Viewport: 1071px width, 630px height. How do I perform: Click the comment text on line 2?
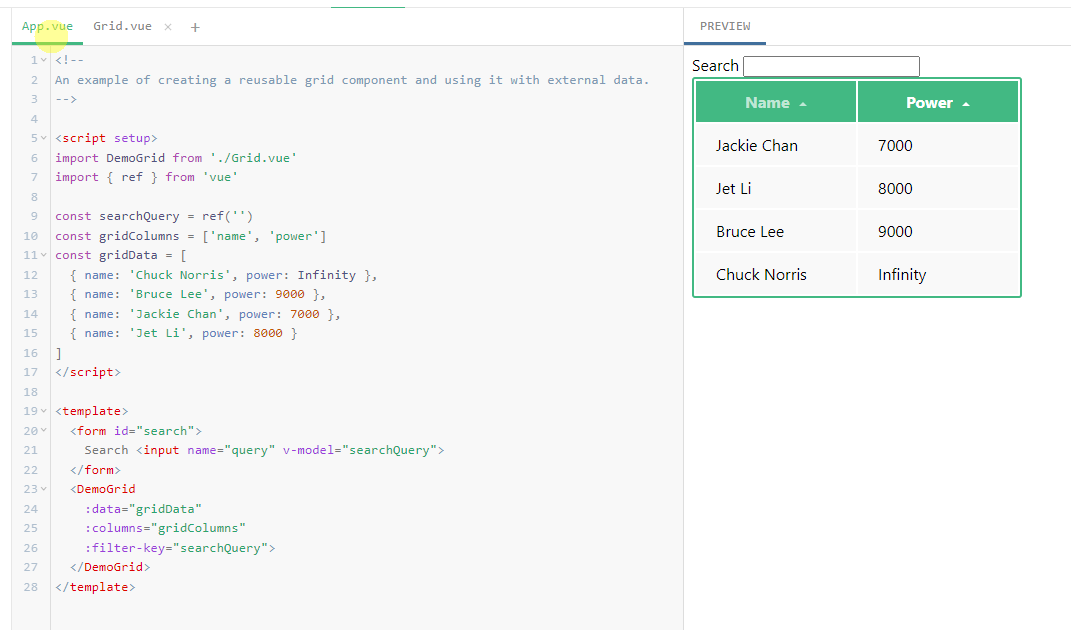(x=352, y=80)
